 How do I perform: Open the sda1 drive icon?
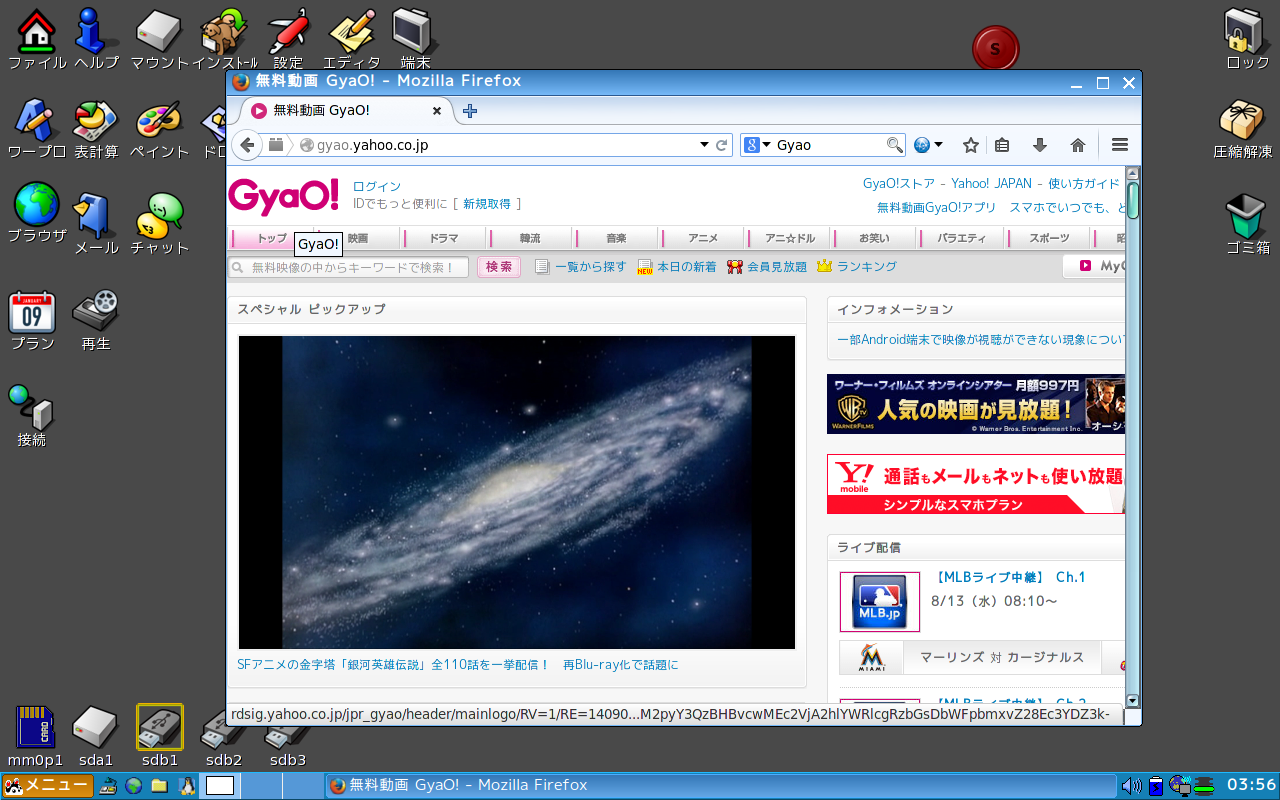(x=96, y=736)
